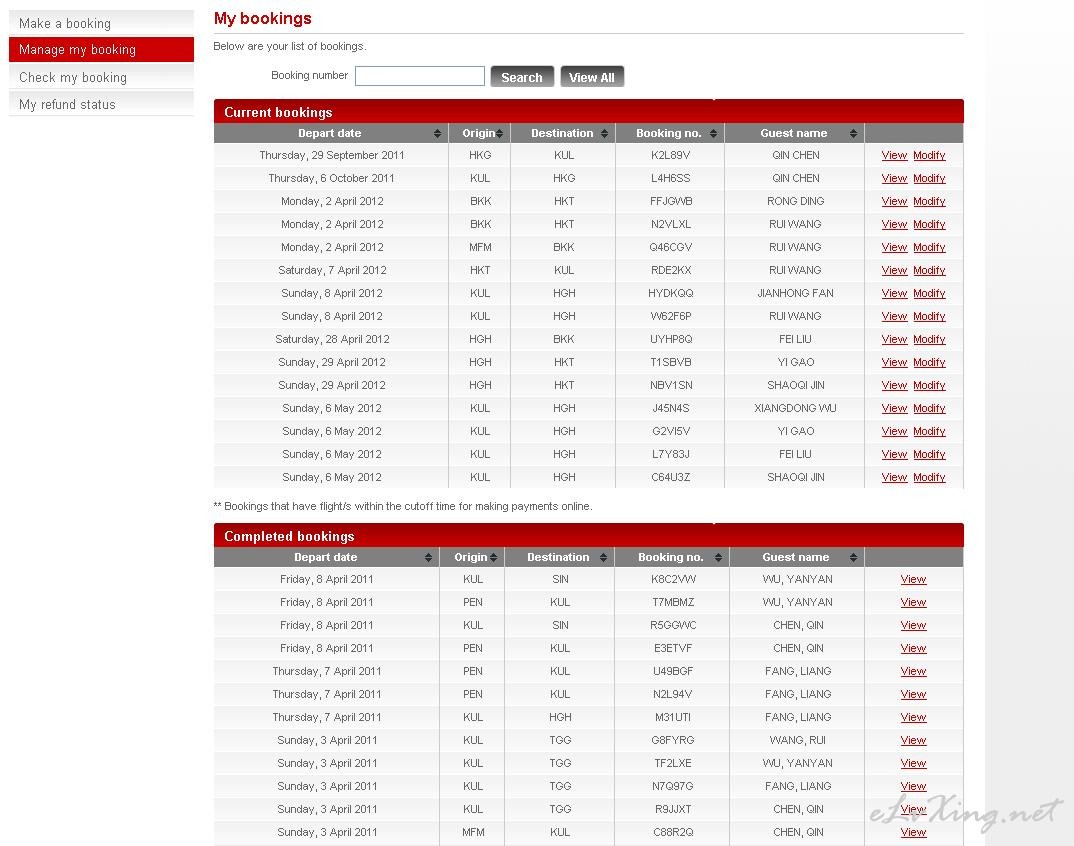View booking Q46CGV from MFM
Image resolution: width=1074 pixels, height=846 pixels.
(894, 247)
